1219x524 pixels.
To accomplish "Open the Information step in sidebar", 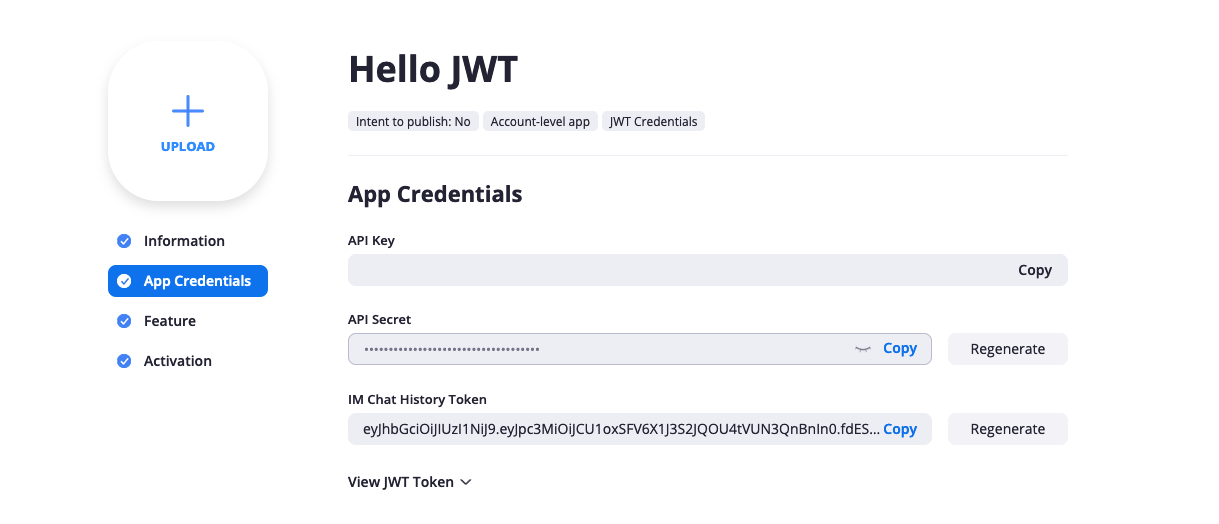I will (184, 241).
